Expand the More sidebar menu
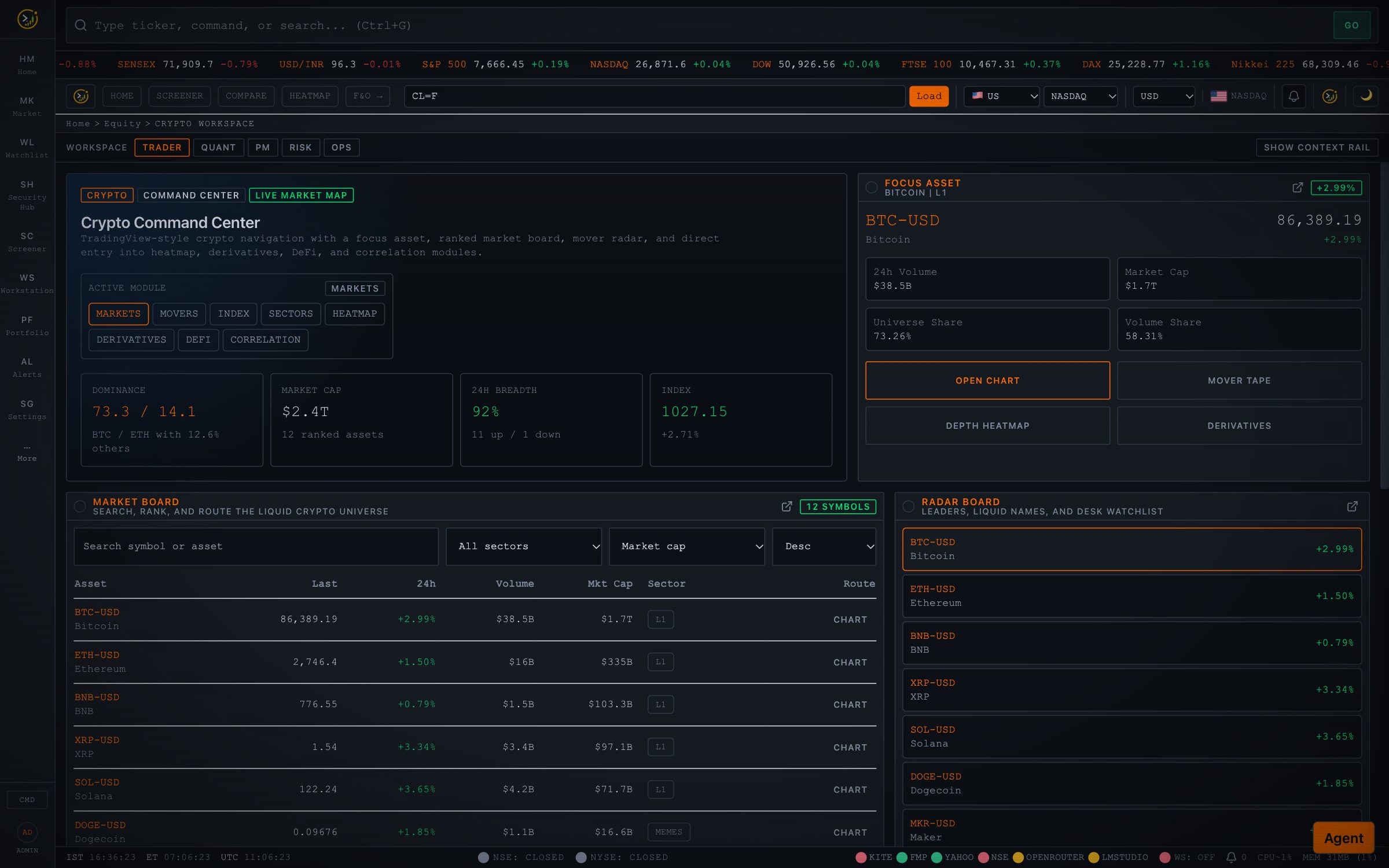This screenshot has width=1389, height=868. (27, 453)
